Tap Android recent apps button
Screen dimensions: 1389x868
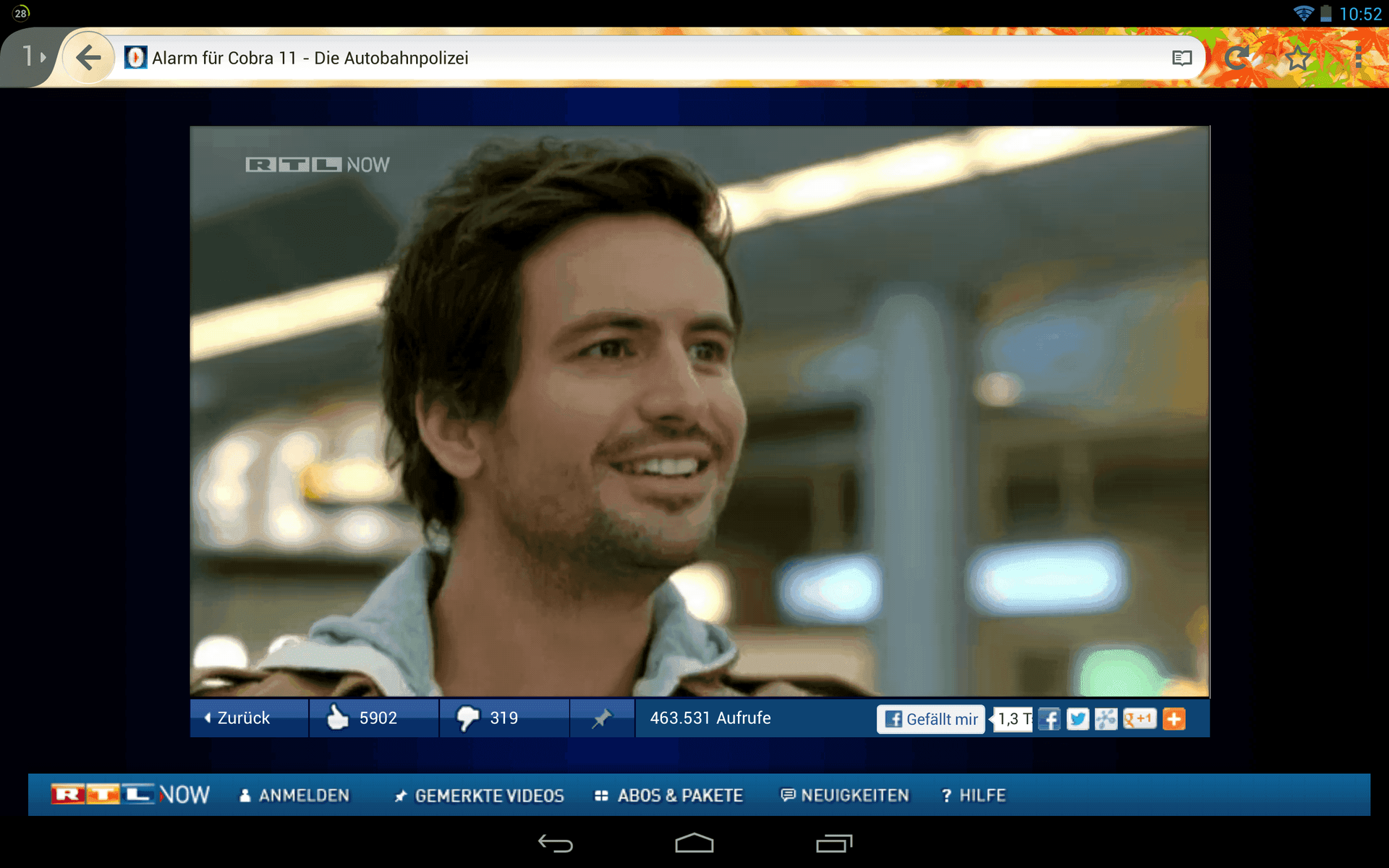click(834, 843)
